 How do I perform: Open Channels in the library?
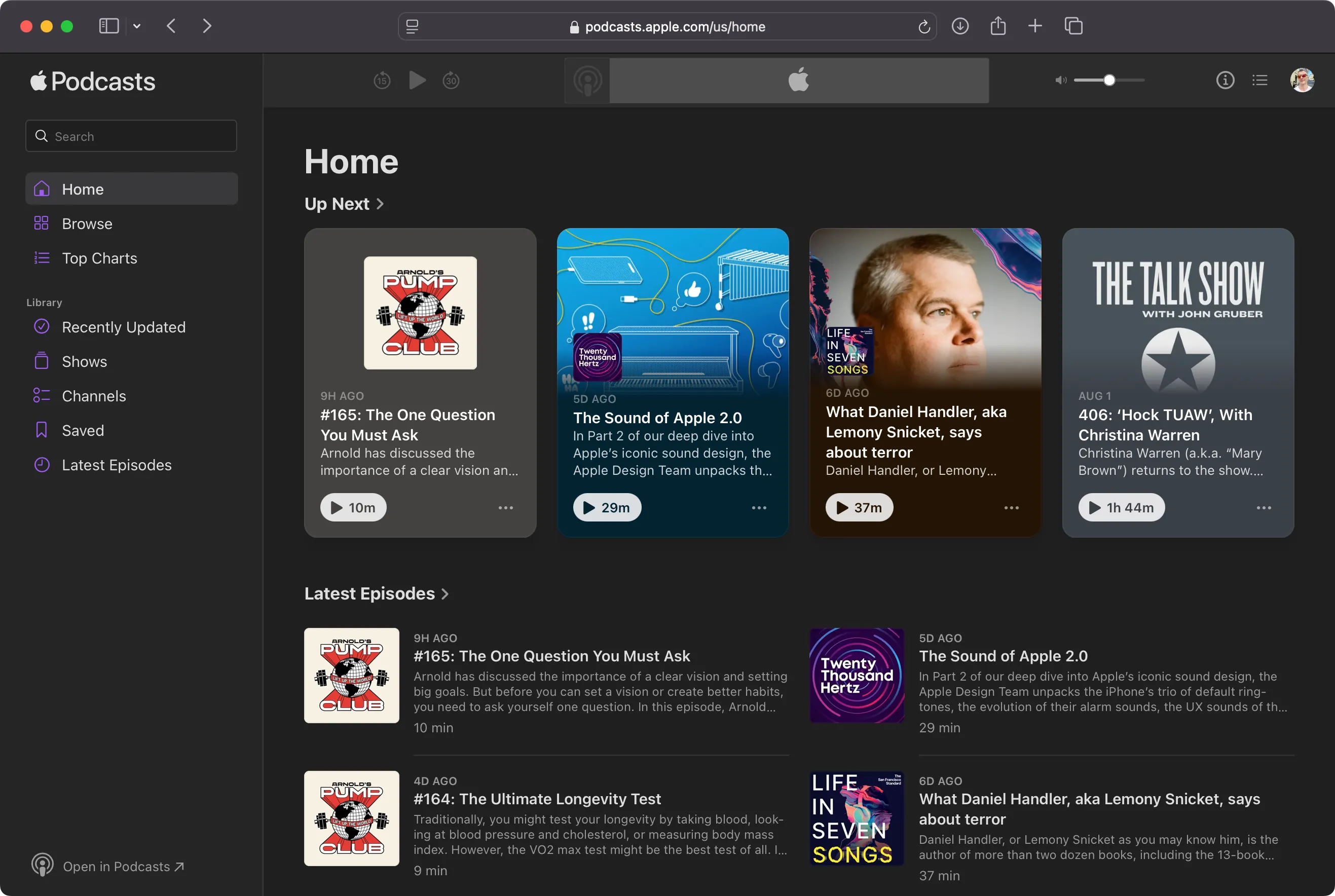pos(131,396)
